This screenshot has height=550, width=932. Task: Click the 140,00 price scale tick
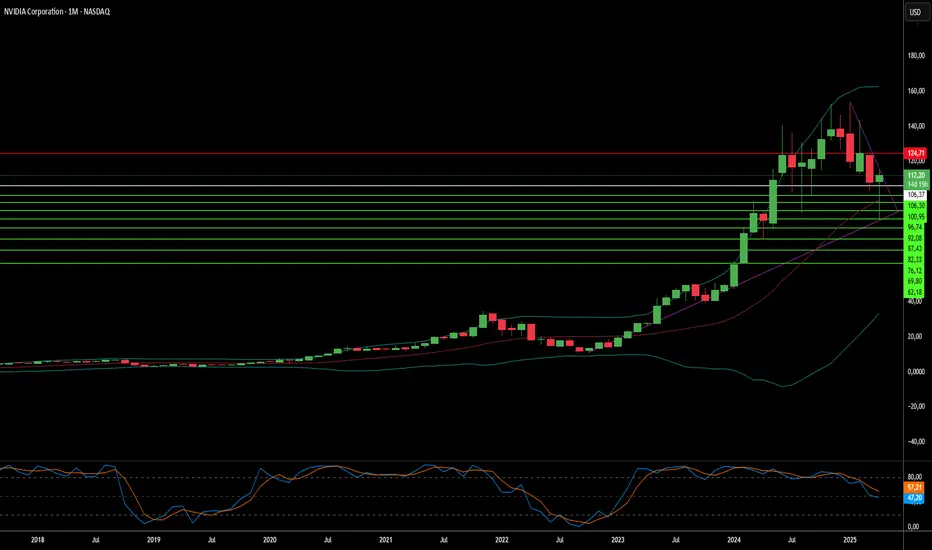[916, 126]
